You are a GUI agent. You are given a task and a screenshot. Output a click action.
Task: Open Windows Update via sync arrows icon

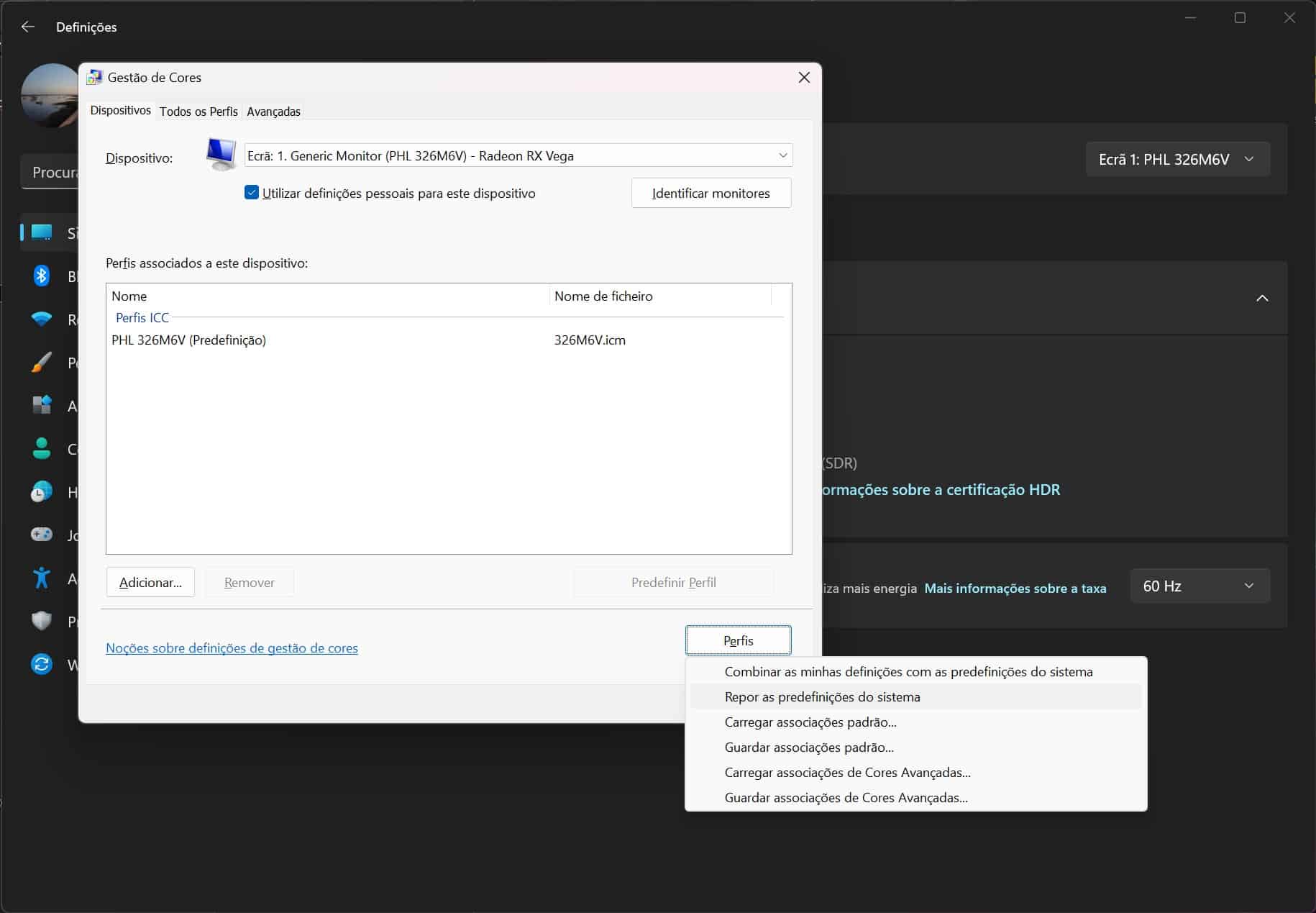click(42, 664)
